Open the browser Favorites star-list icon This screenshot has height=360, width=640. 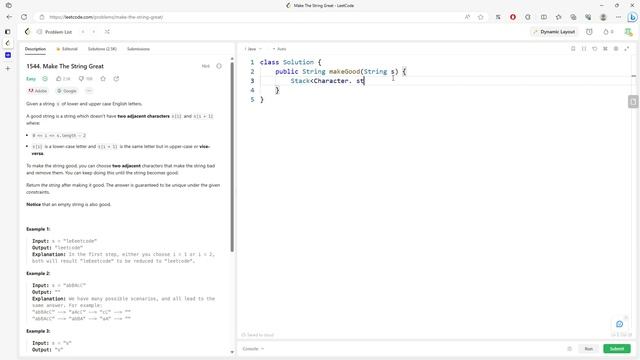tap(558, 17)
